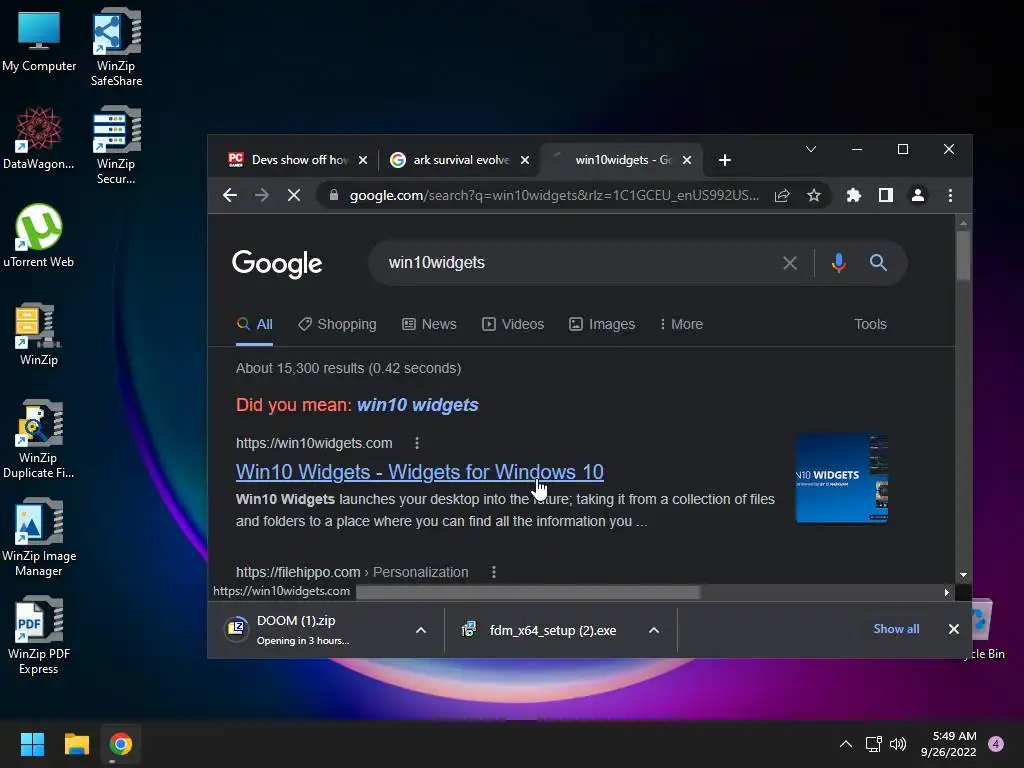Screen dimensions: 1024x768
Task: Open WinZip SafeShare desktop shortcut
Action: 116,47
